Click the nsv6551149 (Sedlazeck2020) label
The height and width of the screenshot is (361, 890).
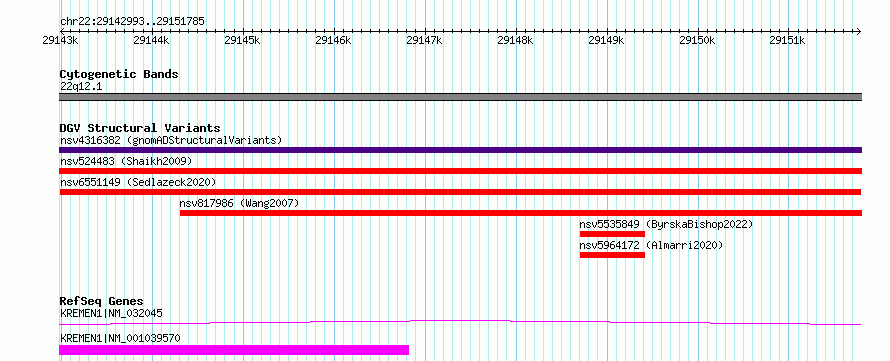pyautogui.click(x=138, y=182)
